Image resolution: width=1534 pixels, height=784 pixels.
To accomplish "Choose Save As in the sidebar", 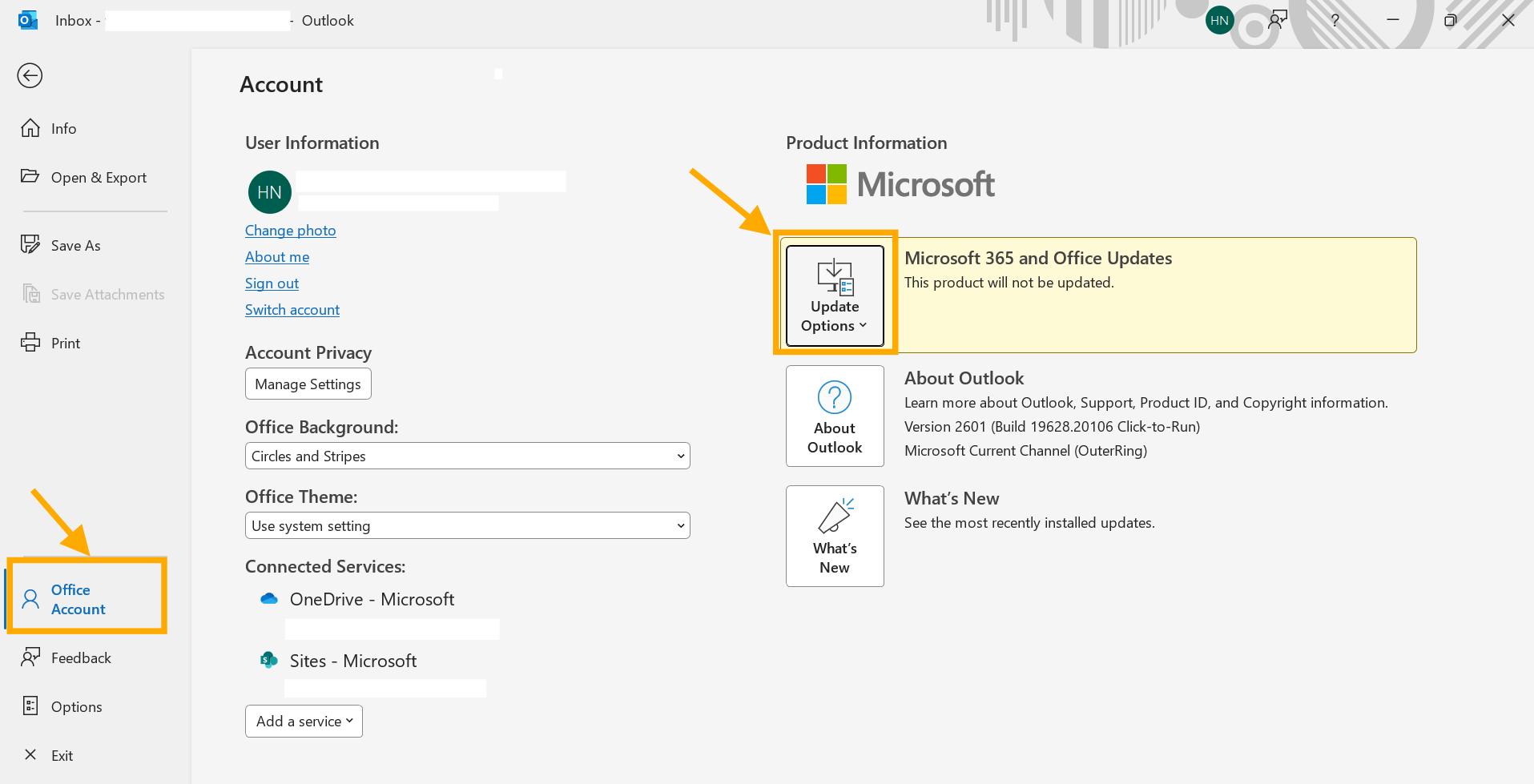I will pos(96,245).
